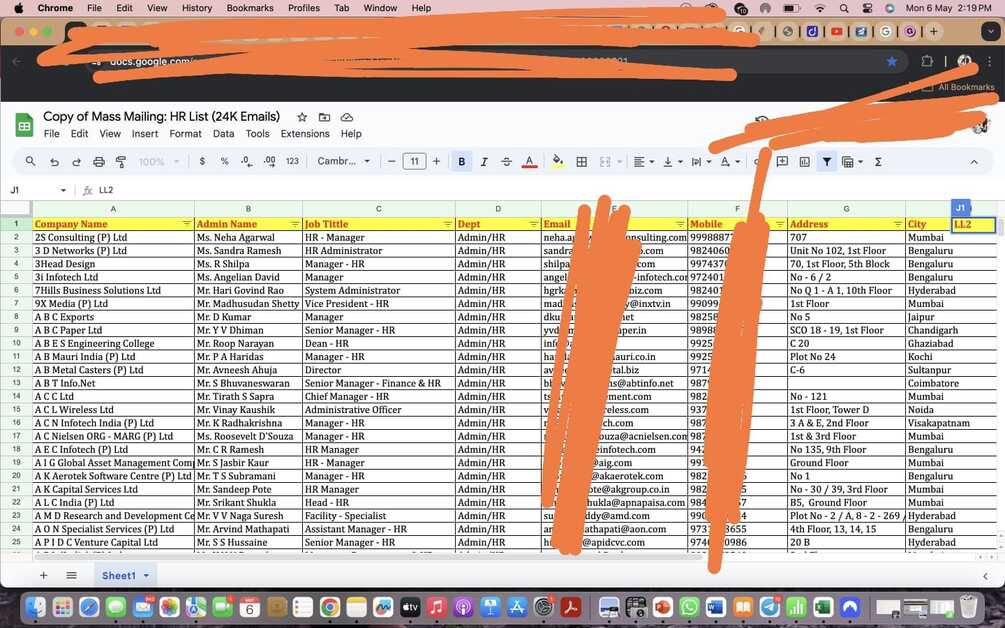The height and width of the screenshot is (628, 1005).
Task: Open the Google Sheets home icon
Action: pyautogui.click(x=24, y=125)
